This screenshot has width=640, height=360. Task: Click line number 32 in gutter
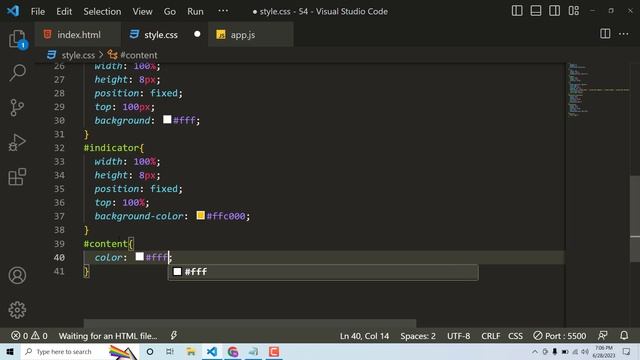click(59, 148)
